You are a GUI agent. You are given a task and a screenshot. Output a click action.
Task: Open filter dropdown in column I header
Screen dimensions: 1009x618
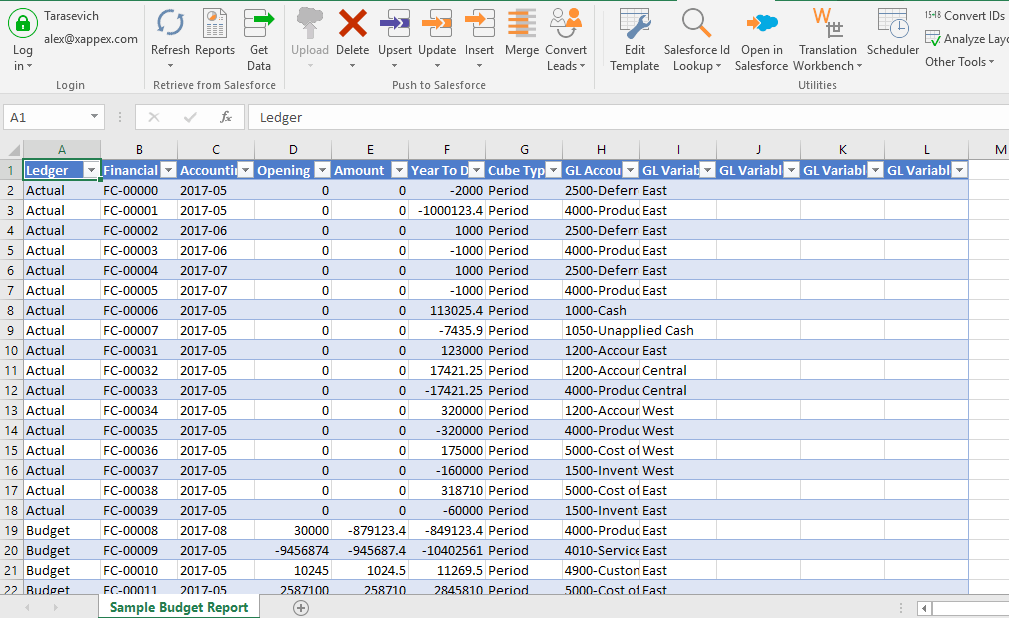click(x=708, y=170)
